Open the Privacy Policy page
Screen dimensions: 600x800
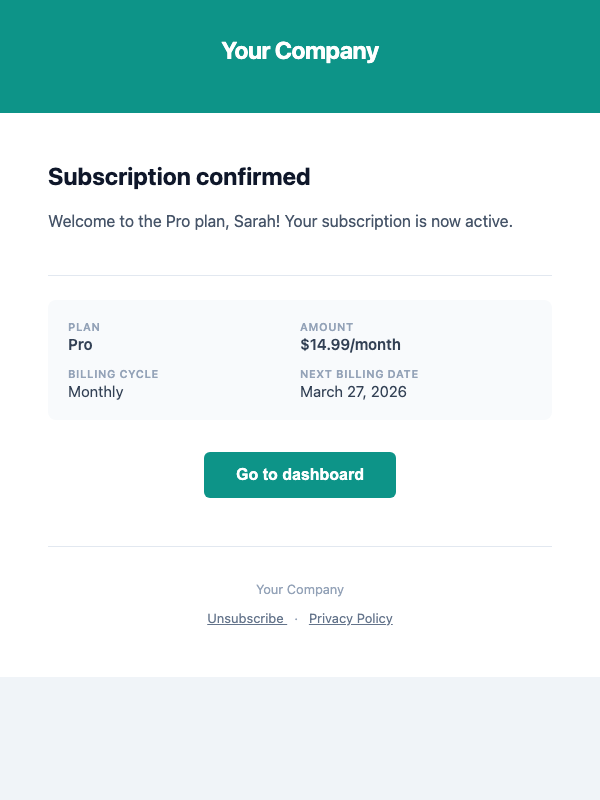[350, 618]
